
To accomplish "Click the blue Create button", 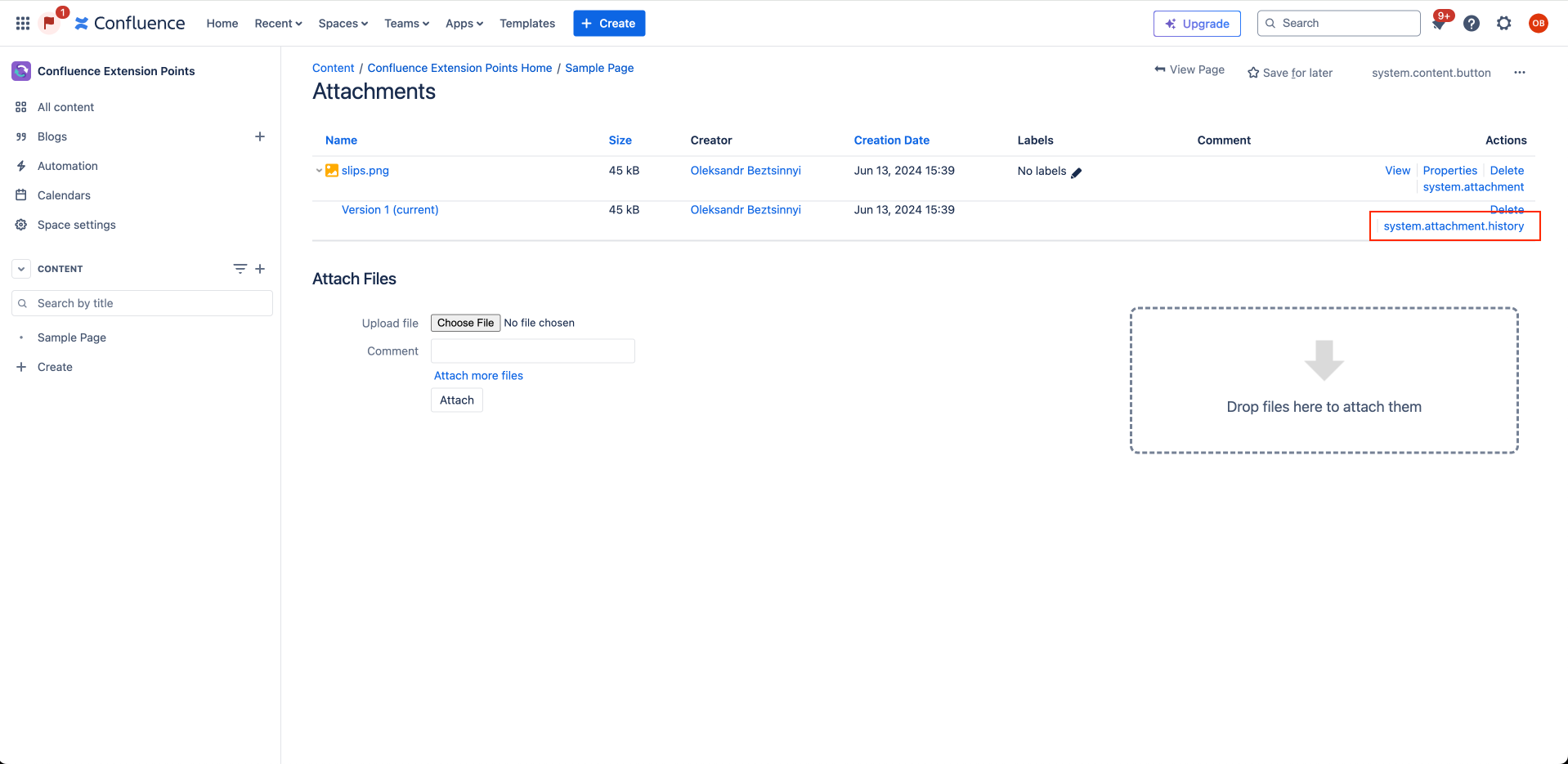I will [609, 24].
